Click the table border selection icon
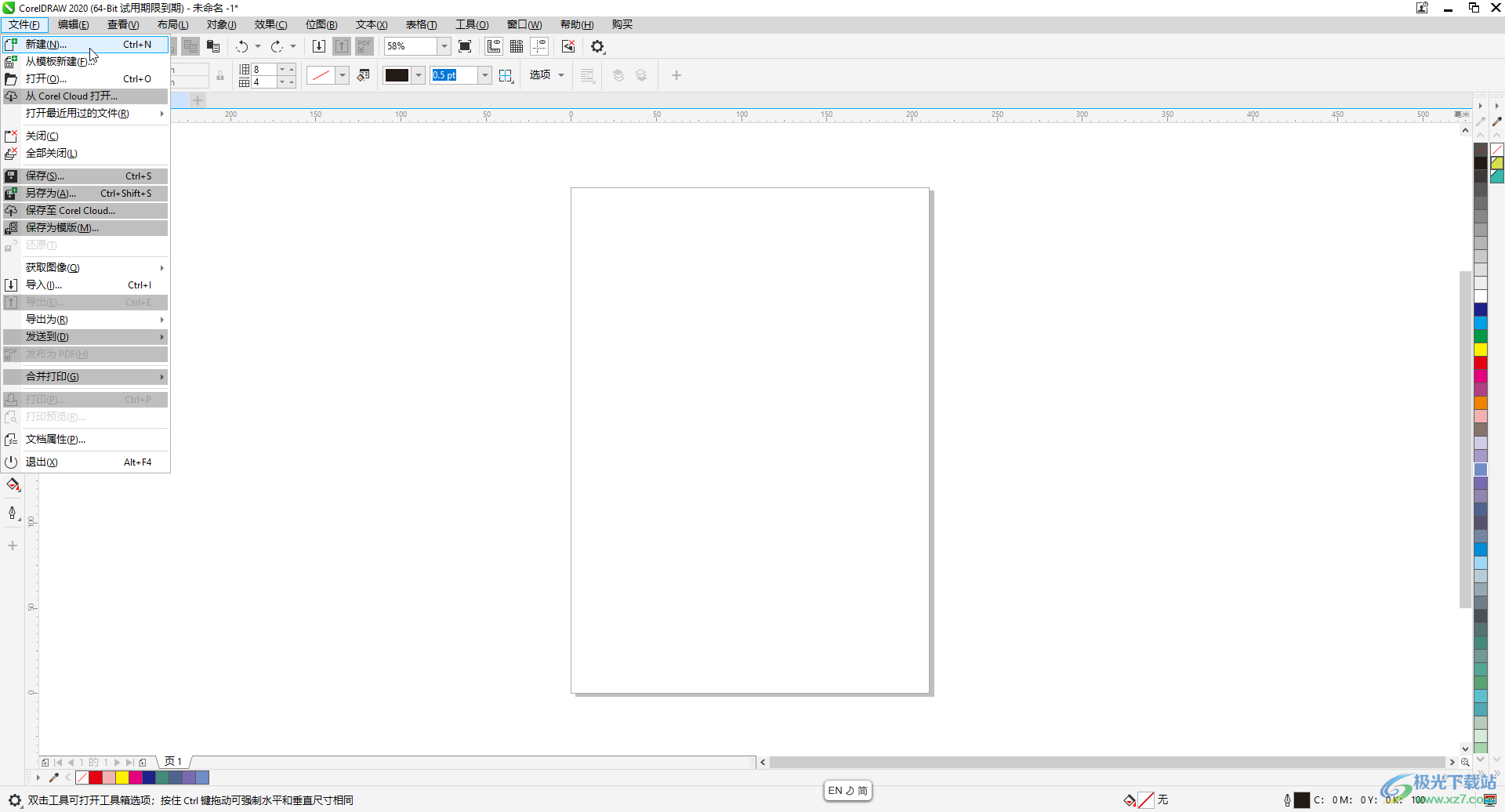1505x812 pixels. 506,75
